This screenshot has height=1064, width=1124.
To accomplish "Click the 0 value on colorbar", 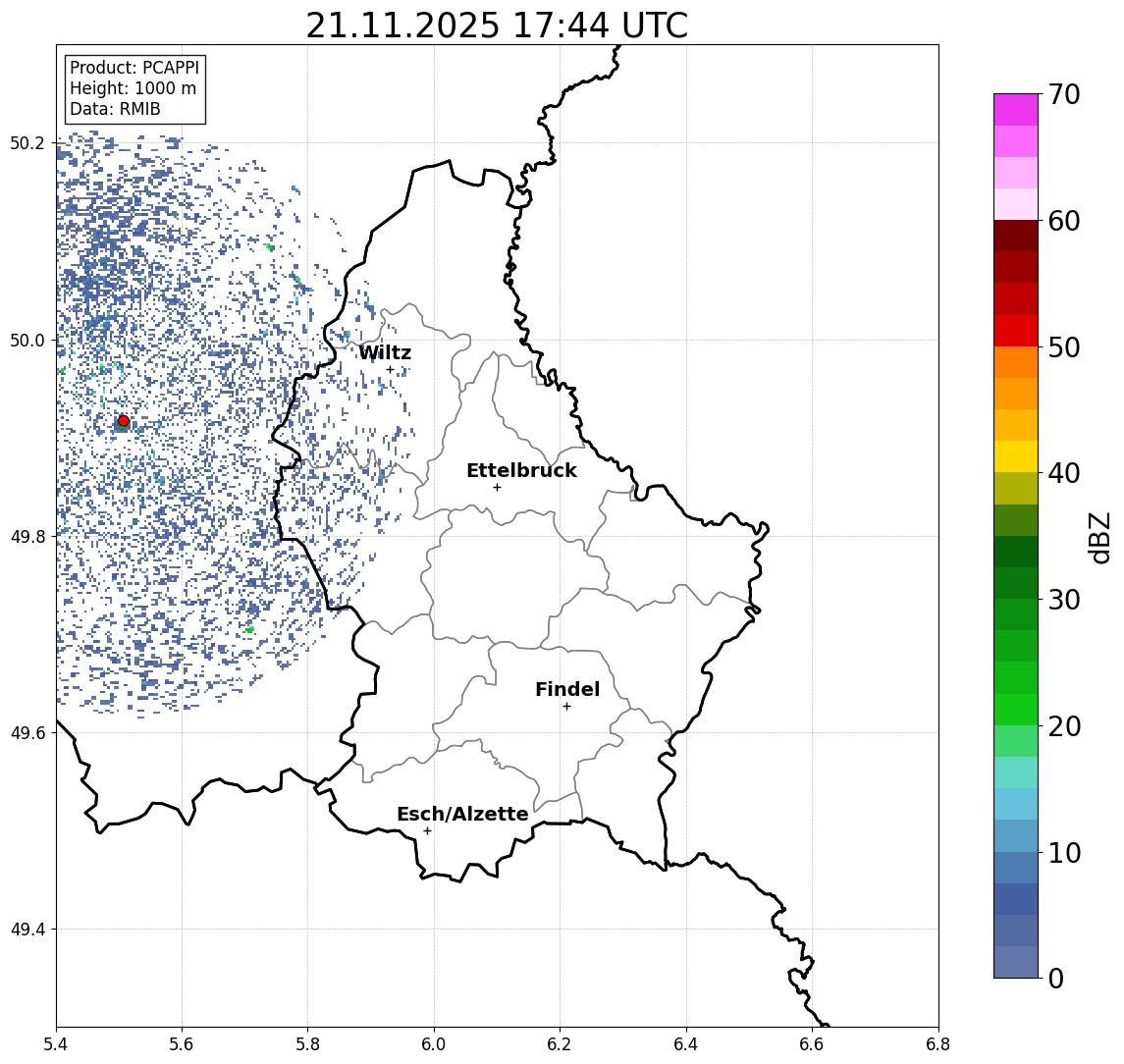I will [x=1056, y=978].
